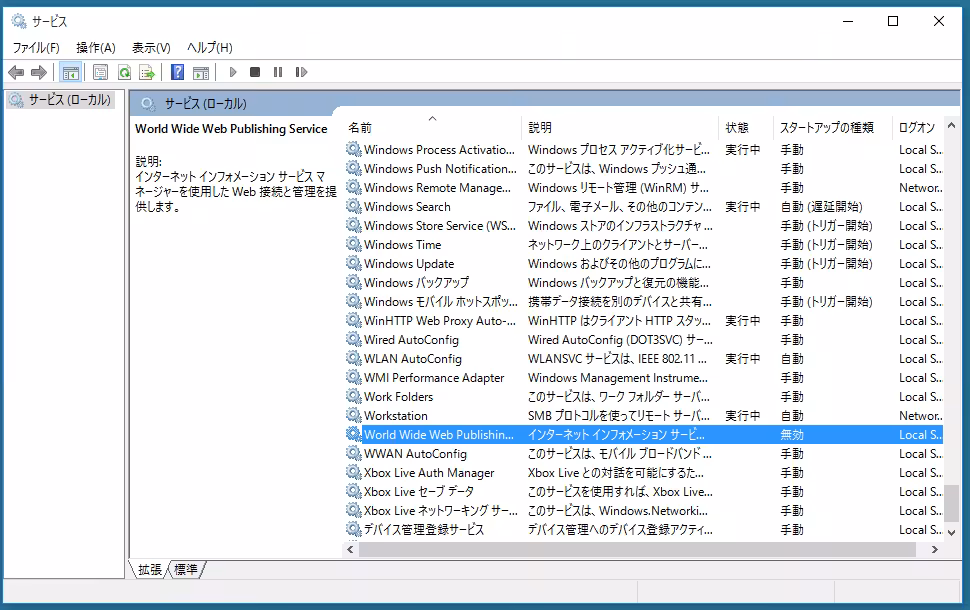Click the vertical scrollbar up arrow
This screenshot has width=970, height=610.
[951, 126]
